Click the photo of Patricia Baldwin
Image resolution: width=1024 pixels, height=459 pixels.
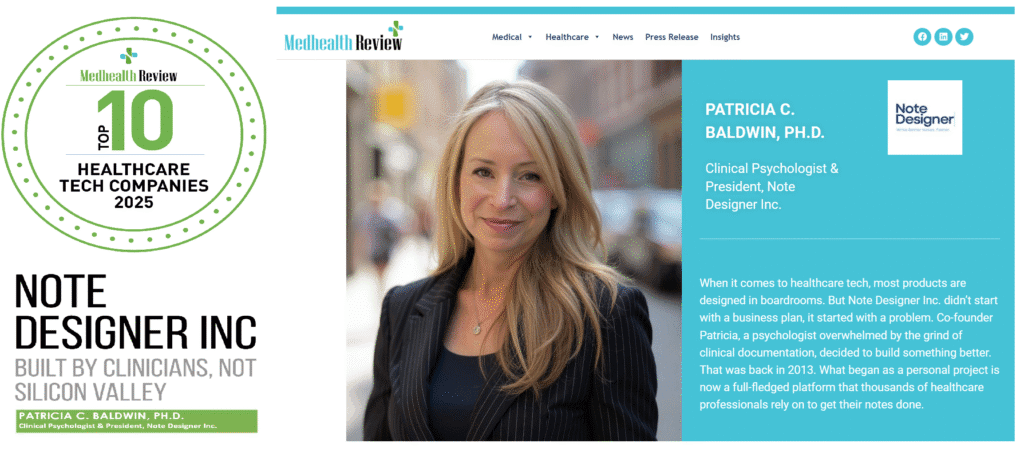pos(514,250)
